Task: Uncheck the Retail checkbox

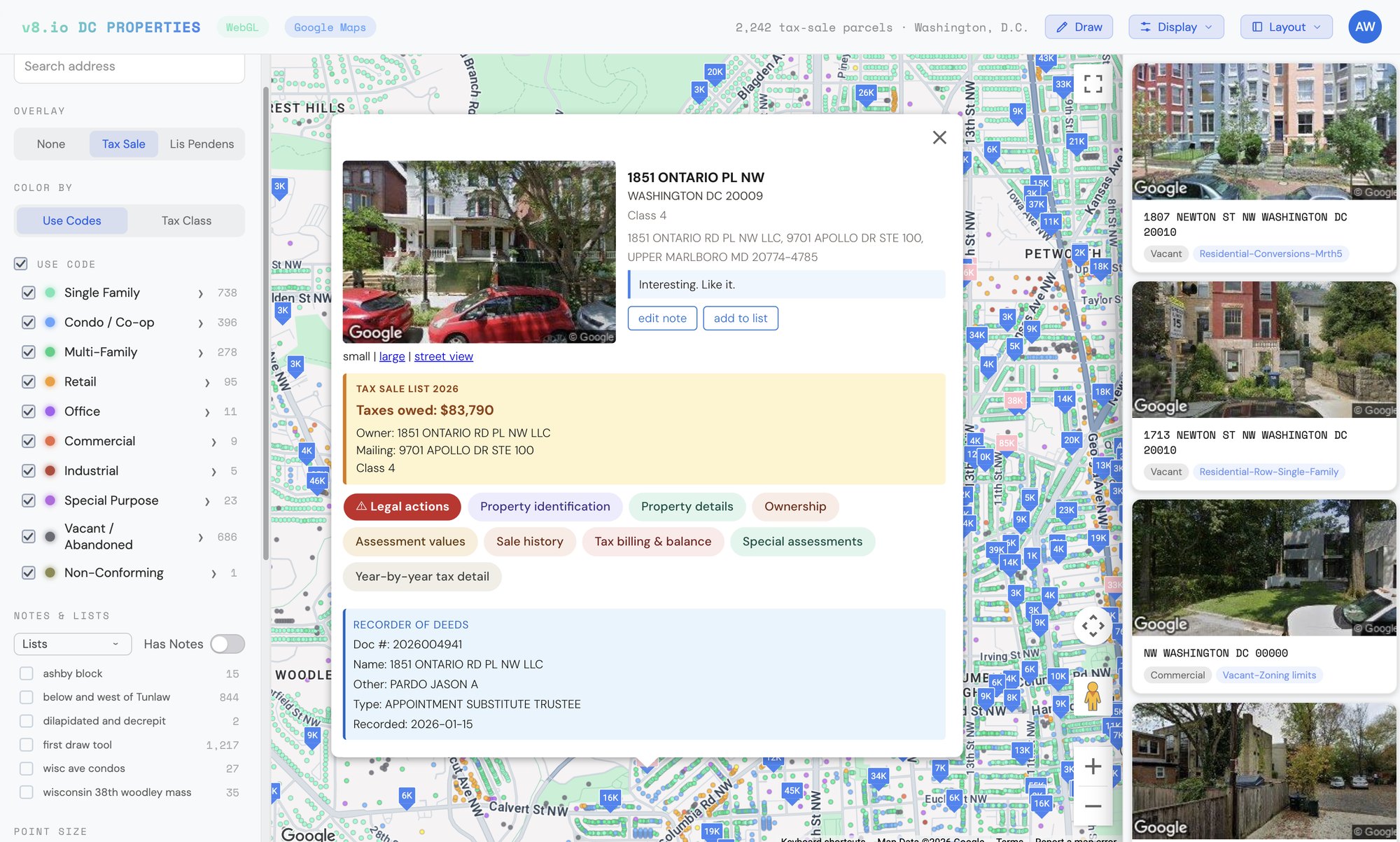Action: tap(29, 382)
